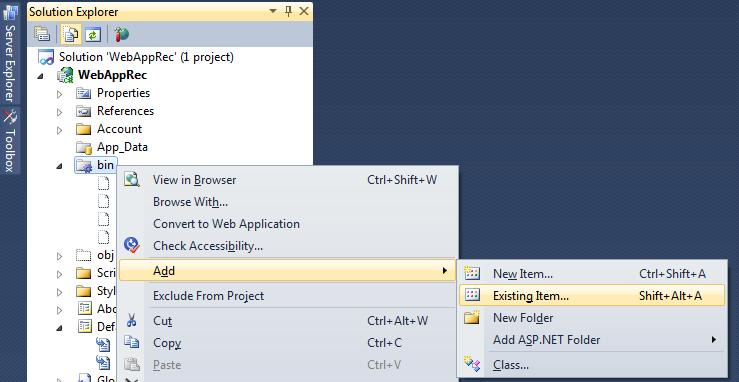
Task: Expand the Properties node in the tree
Action: point(59,94)
